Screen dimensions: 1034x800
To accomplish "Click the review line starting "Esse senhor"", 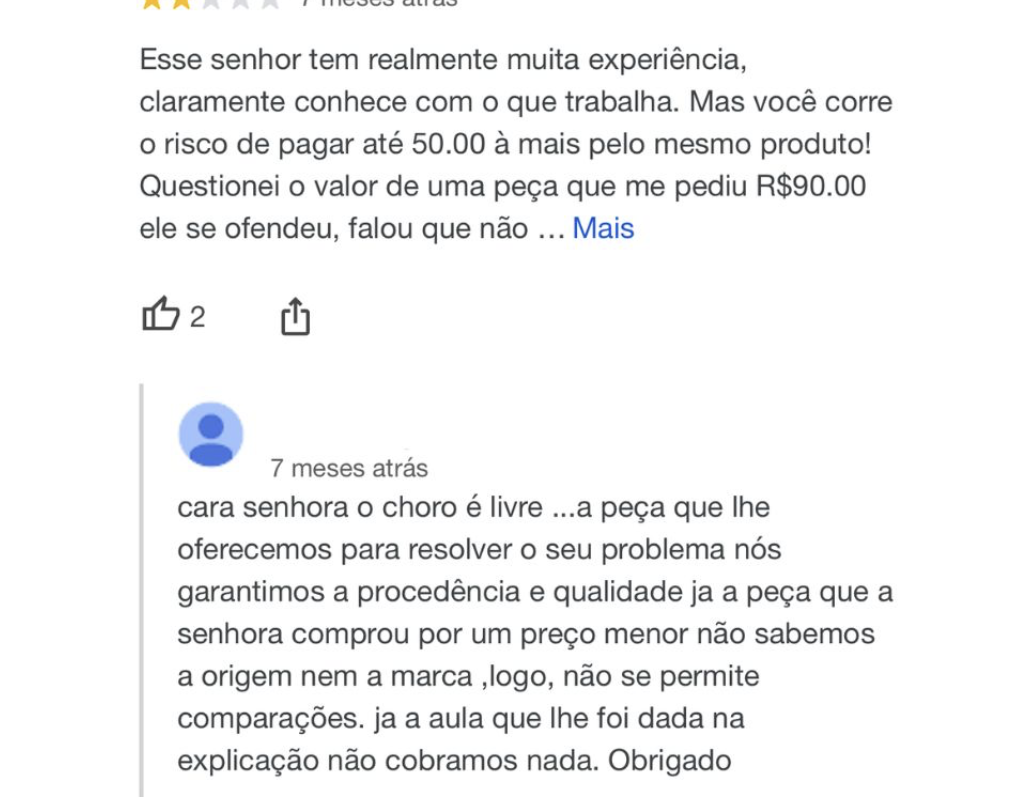I will pos(443,60).
